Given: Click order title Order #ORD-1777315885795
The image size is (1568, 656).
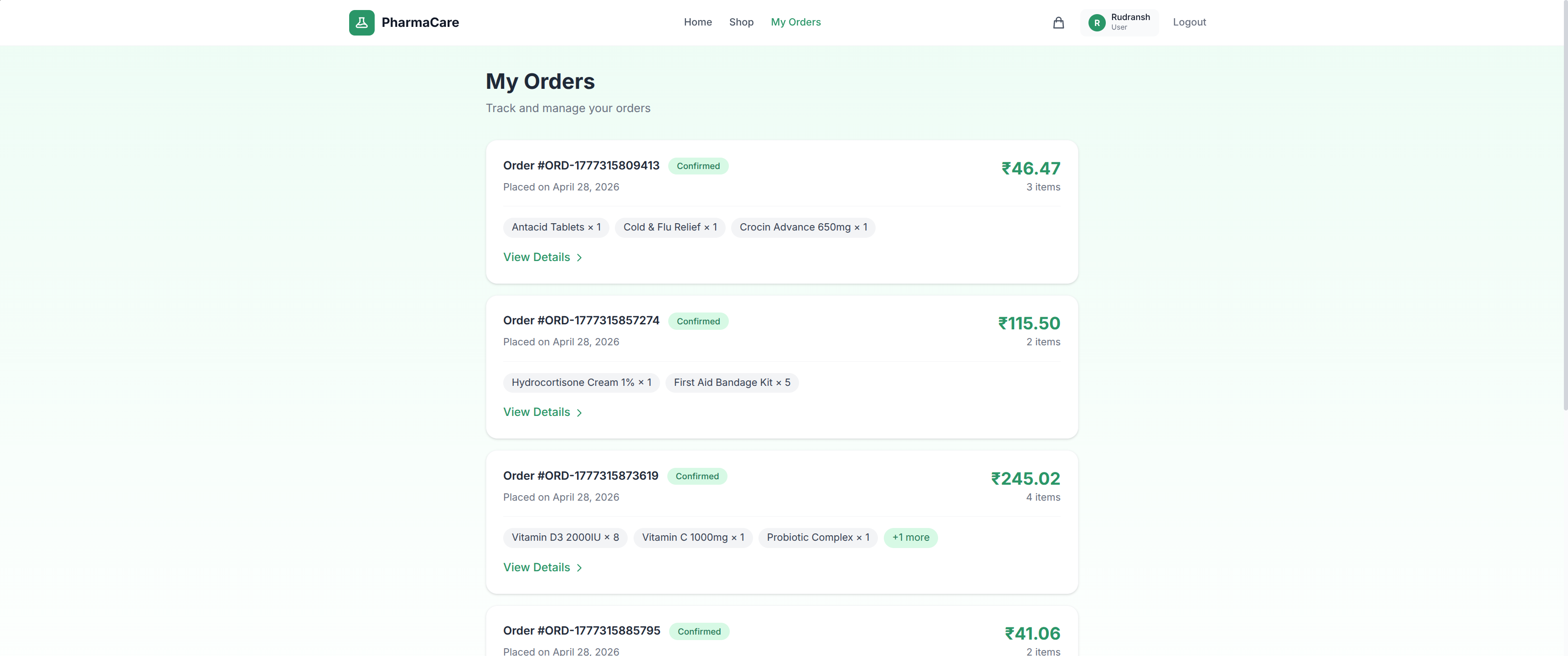Looking at the screenshot, I should pyautogui.click(x=581, y=631).
